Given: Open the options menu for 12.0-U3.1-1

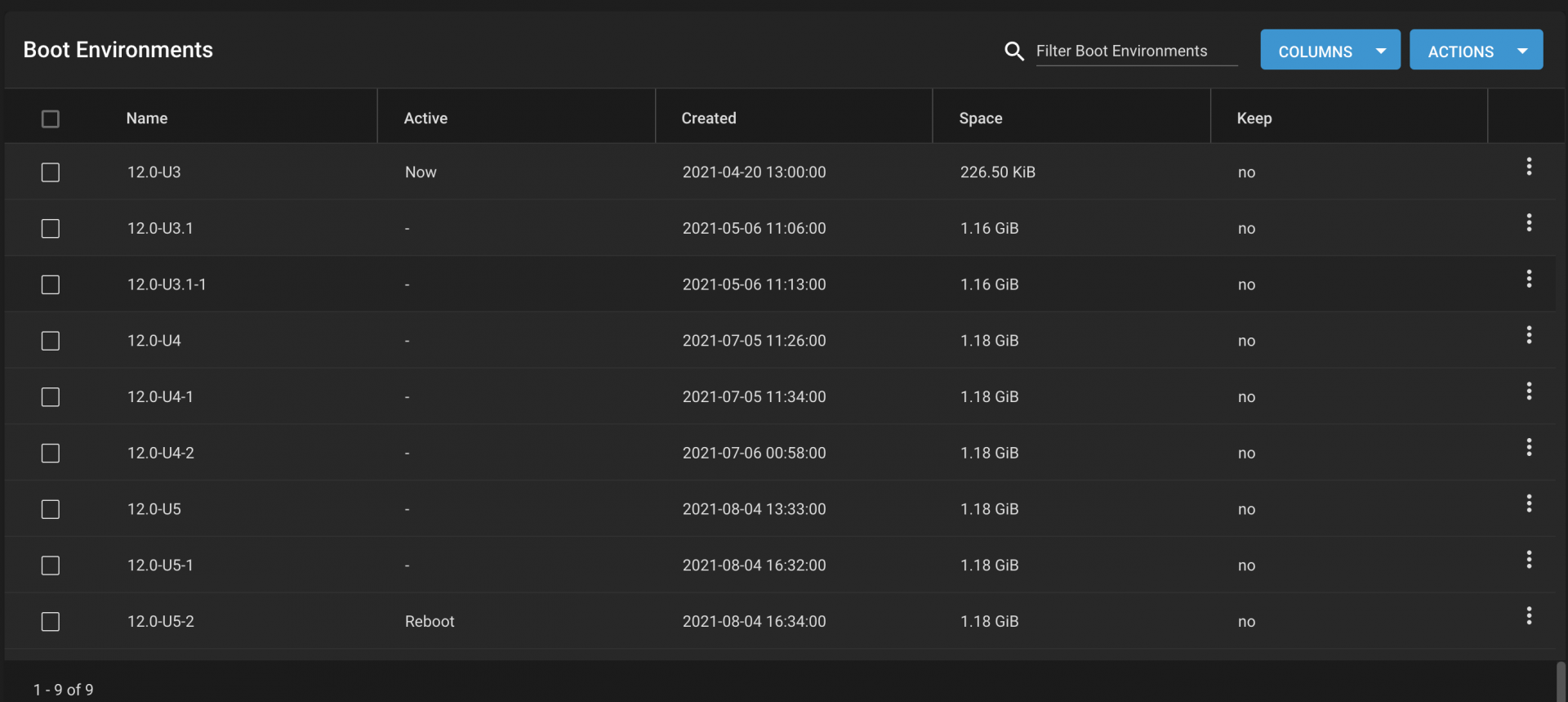Looking at the screenshot, I should (x=1529, y=279).
